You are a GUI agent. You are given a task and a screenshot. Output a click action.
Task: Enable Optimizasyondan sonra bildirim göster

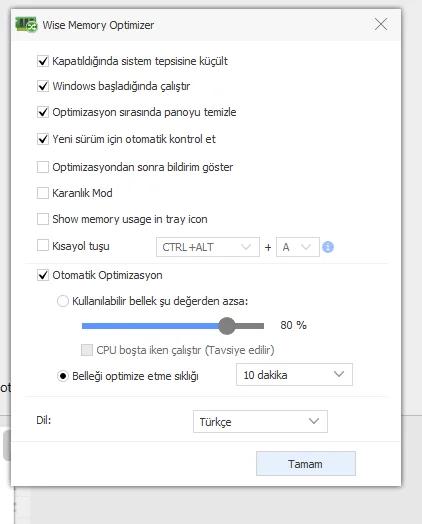[43, 167]
